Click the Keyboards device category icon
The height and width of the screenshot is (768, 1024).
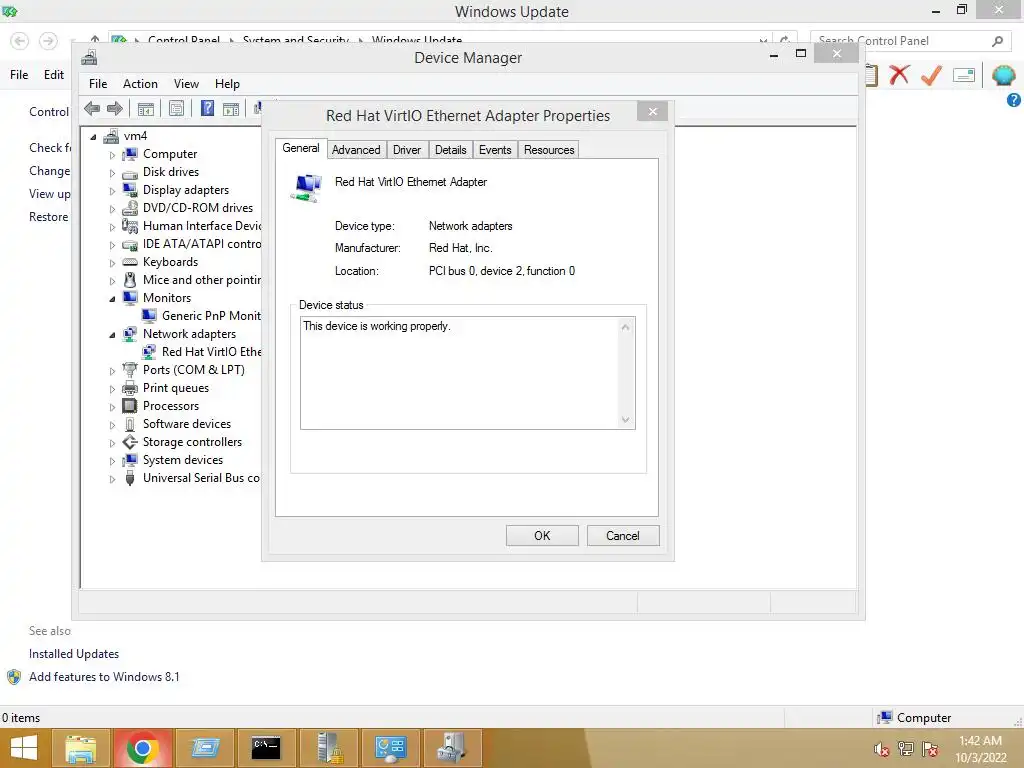click(x=130, y=262)
